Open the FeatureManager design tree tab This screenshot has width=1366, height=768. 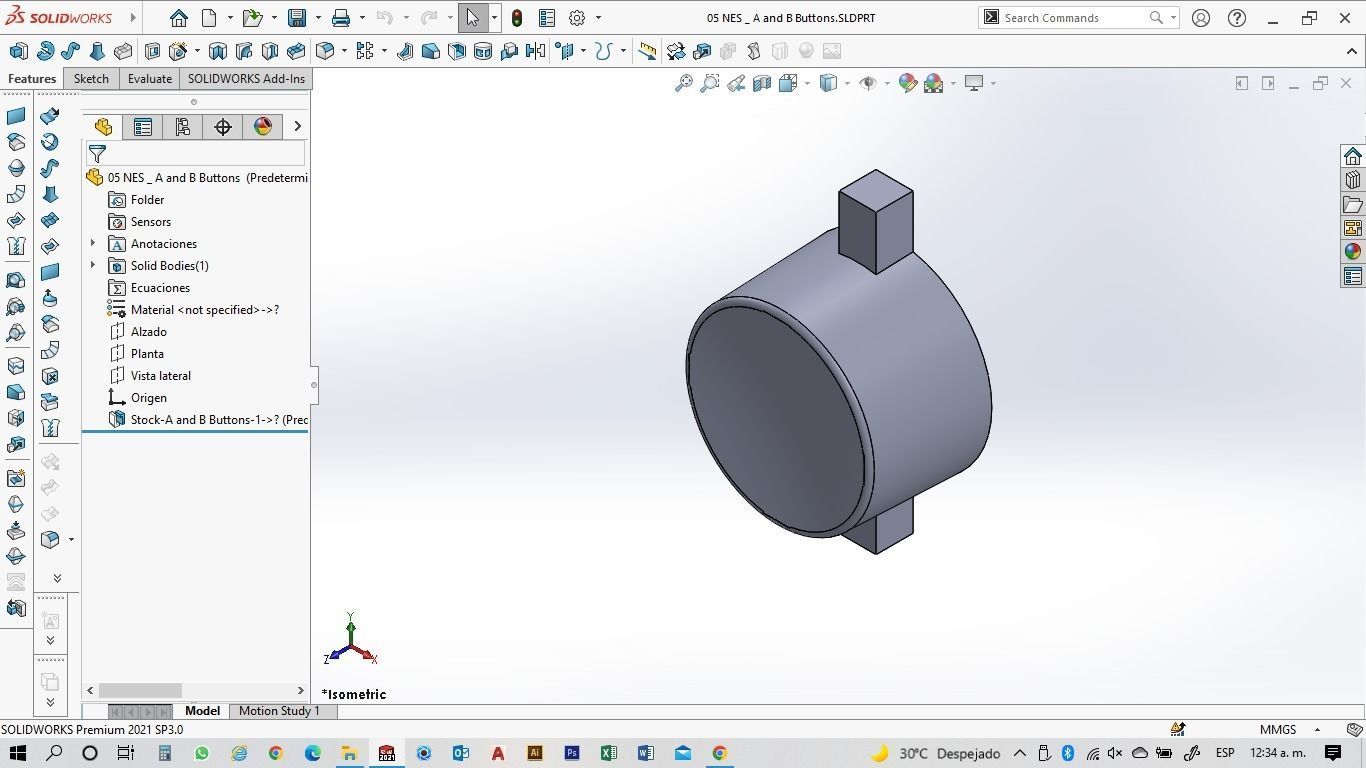pos(103,126)
